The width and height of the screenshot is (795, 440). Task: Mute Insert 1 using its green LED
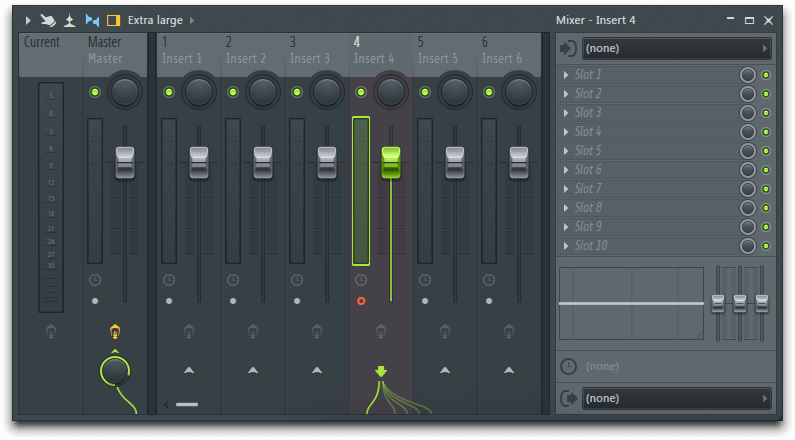point(169,92)
